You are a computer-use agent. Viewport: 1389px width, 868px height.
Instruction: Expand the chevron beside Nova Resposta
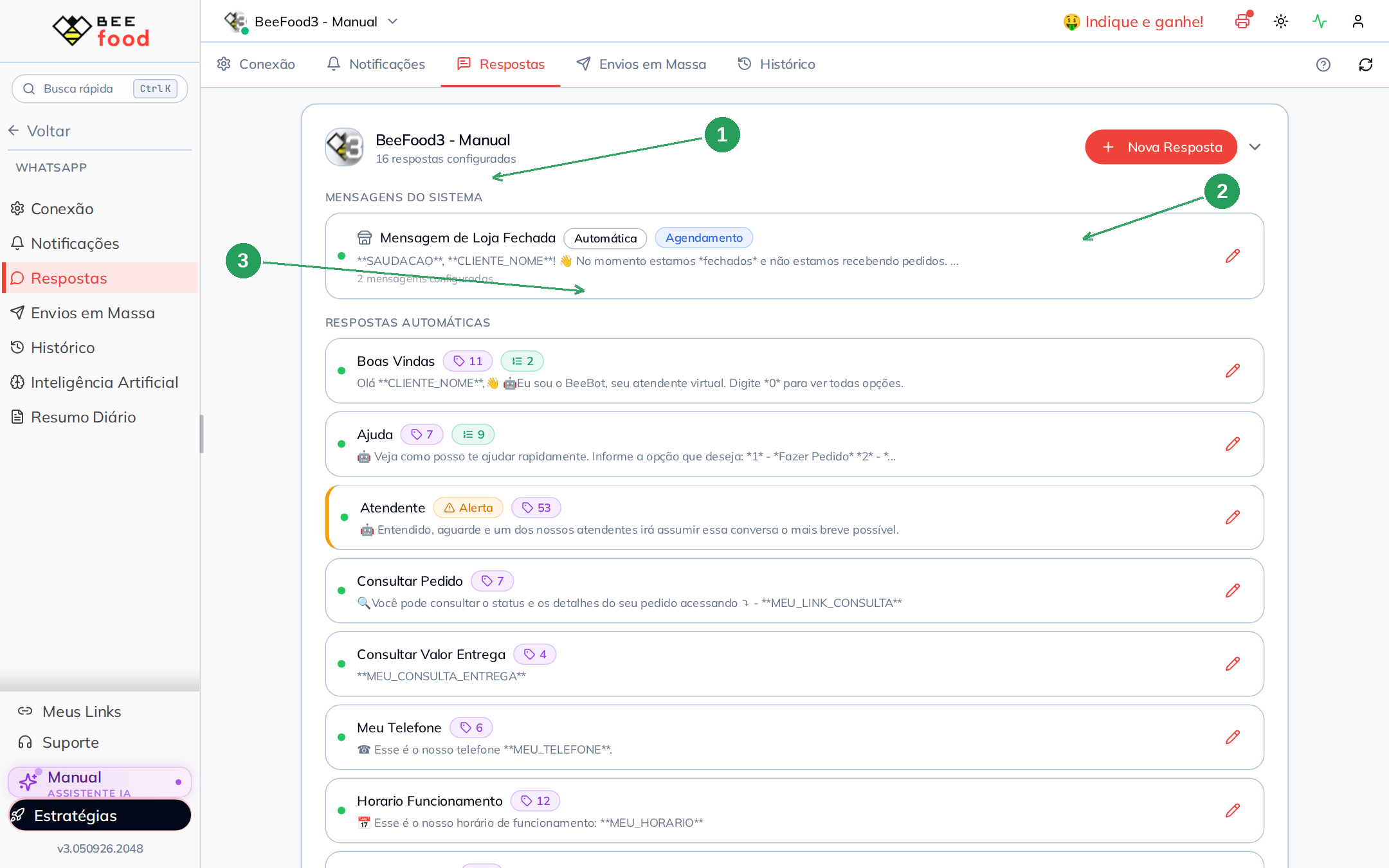pos(1255,147)
